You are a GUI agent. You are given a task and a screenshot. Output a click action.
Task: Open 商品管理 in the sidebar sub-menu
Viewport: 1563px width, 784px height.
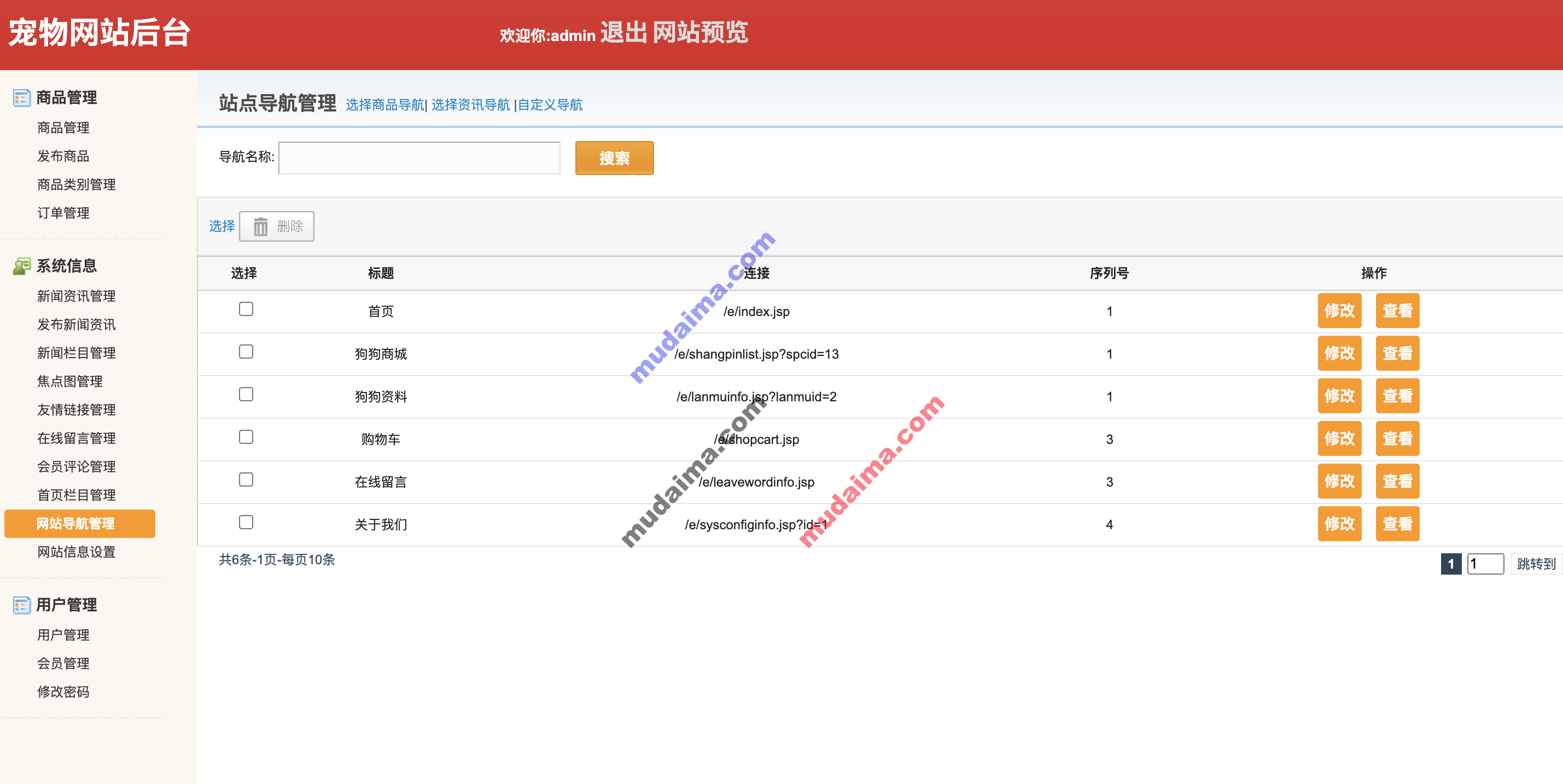[63, 128]
